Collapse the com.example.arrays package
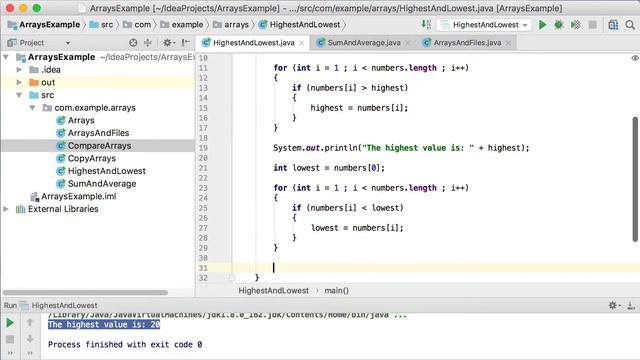This screenshot has width=640, height=360. 32,108
